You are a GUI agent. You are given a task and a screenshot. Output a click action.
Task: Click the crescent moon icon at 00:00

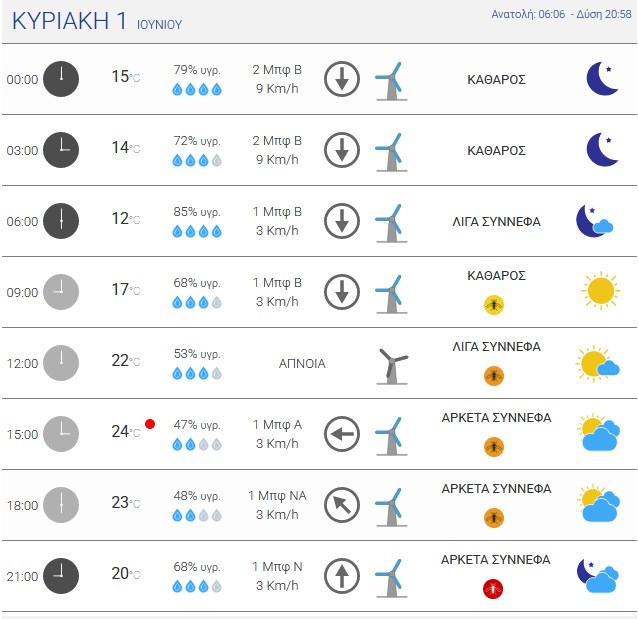(603, 79)
